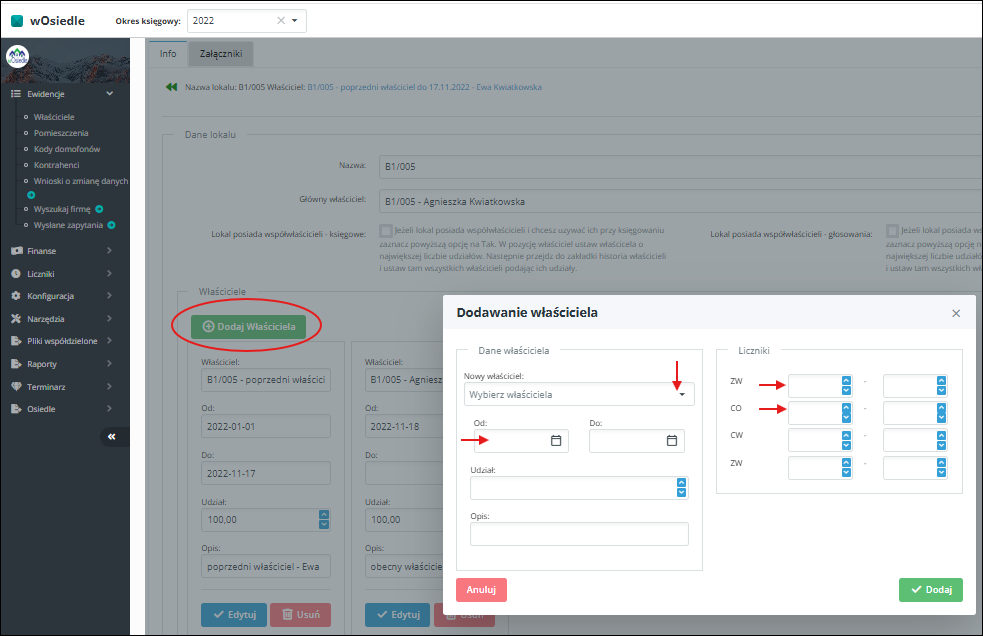Open calendar picker in Od date field

[556, 440]
